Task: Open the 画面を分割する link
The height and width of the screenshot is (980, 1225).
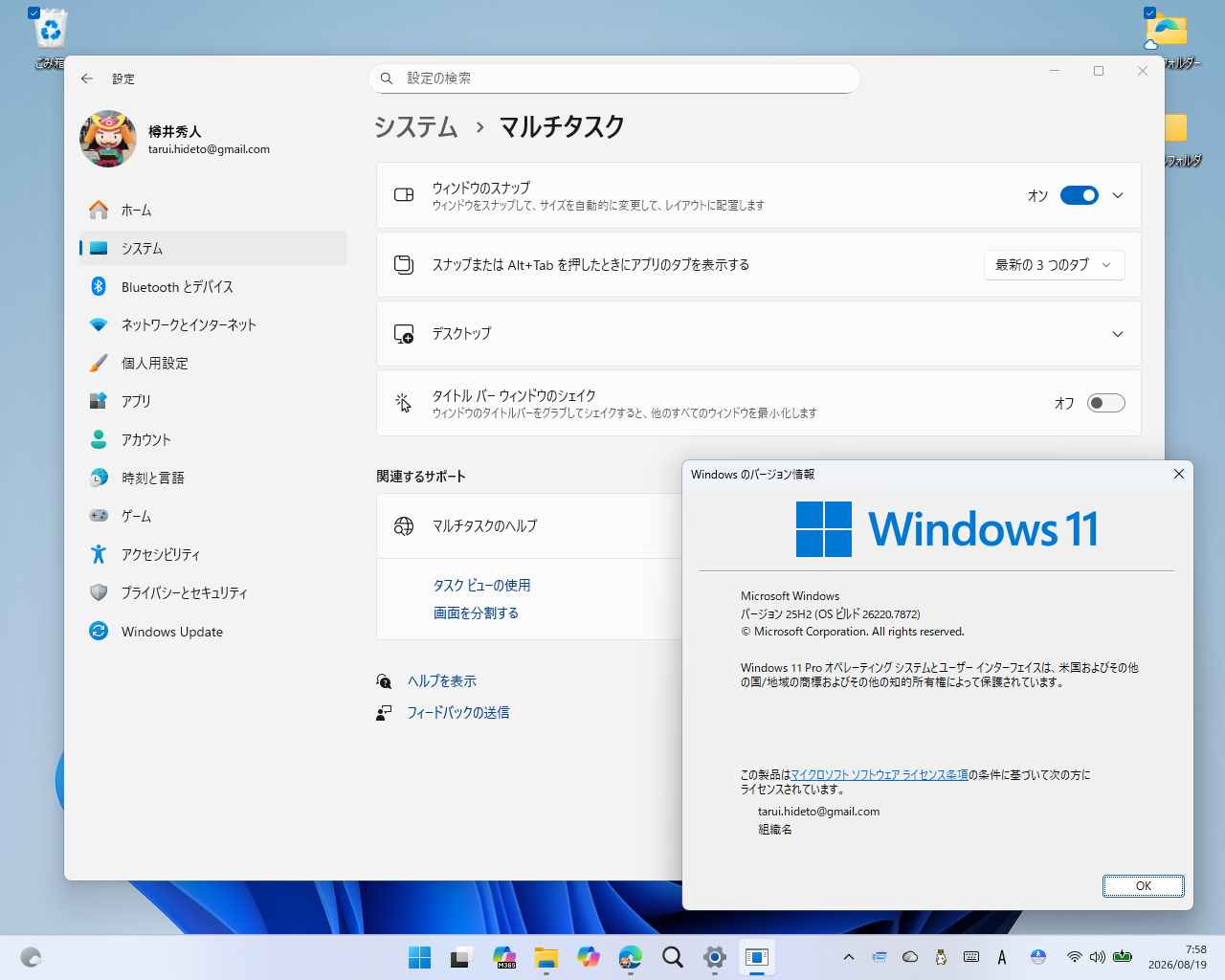Action: coord(476,612)
